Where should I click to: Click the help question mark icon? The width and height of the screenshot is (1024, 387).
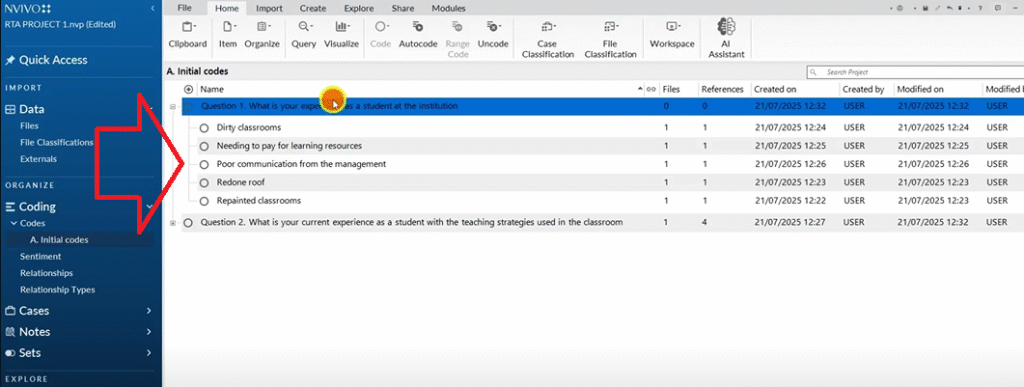(x=980, y=8)
